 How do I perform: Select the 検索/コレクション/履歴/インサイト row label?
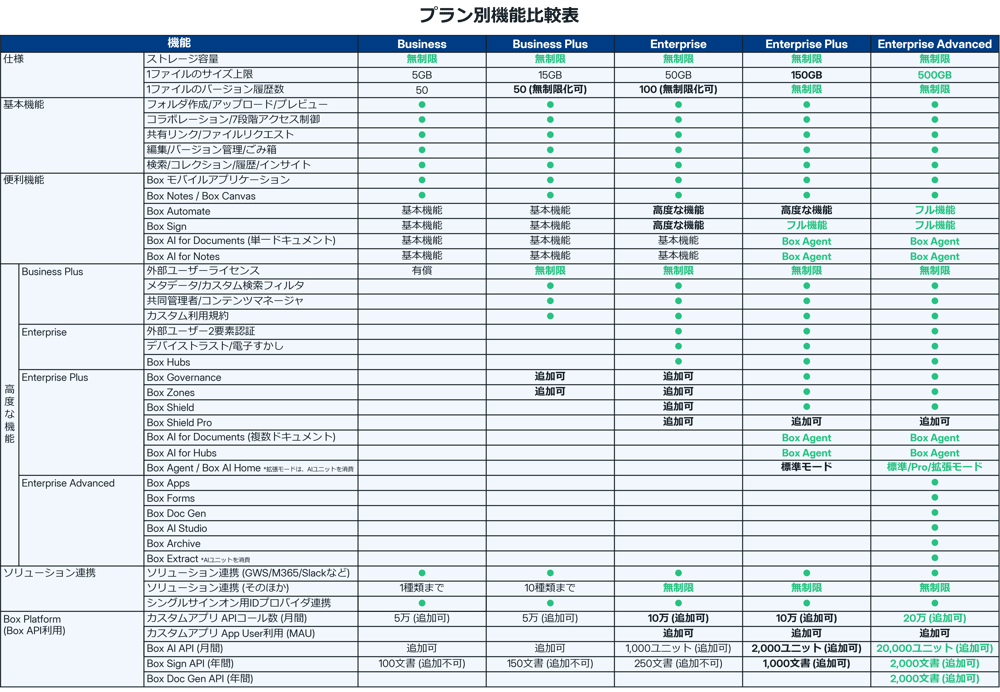228,165
